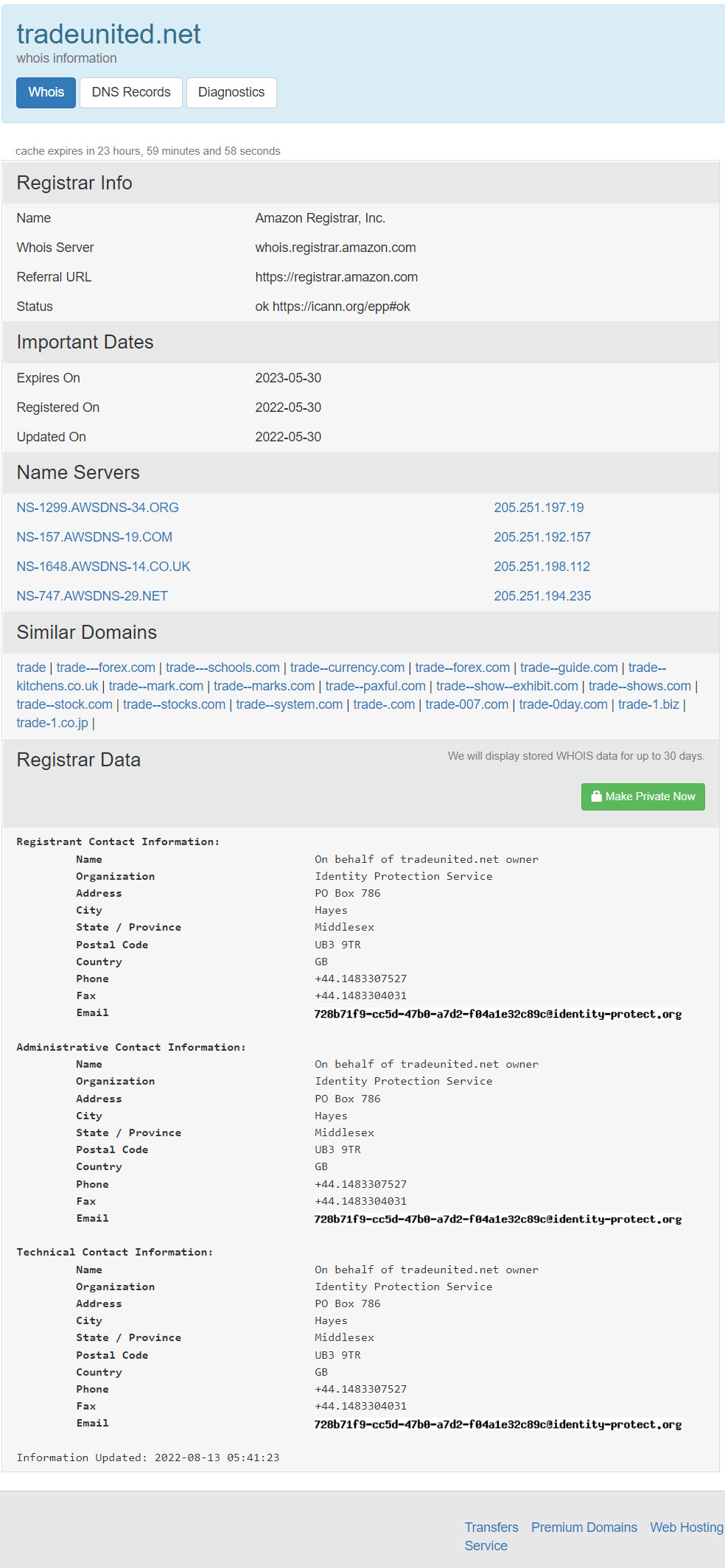The image size is (725, 1568).
Task: Select the whois server value whois.registrar.amazon.com
Action: (x=335, y=248)
